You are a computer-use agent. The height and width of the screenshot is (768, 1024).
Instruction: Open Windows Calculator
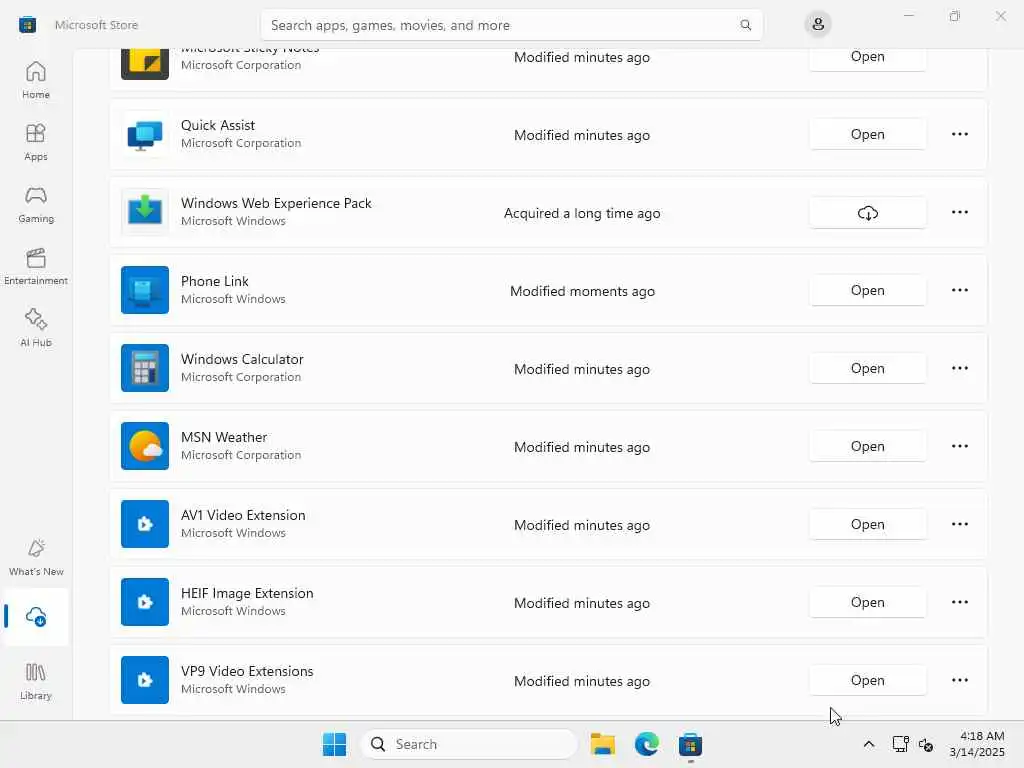(x=867, y=368)
